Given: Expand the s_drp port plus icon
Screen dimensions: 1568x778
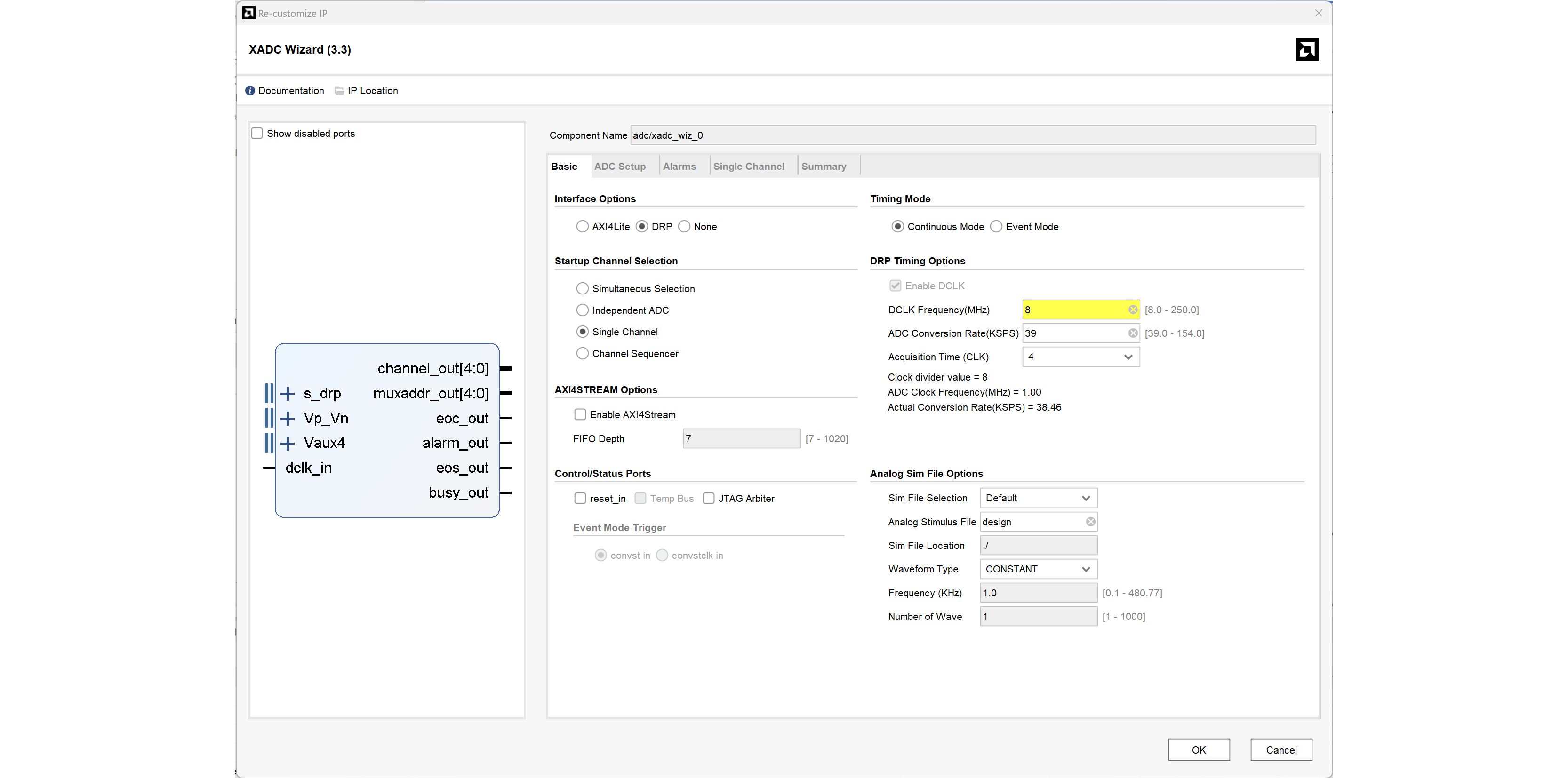Looking at the screenshot, I should click(288, 394).
